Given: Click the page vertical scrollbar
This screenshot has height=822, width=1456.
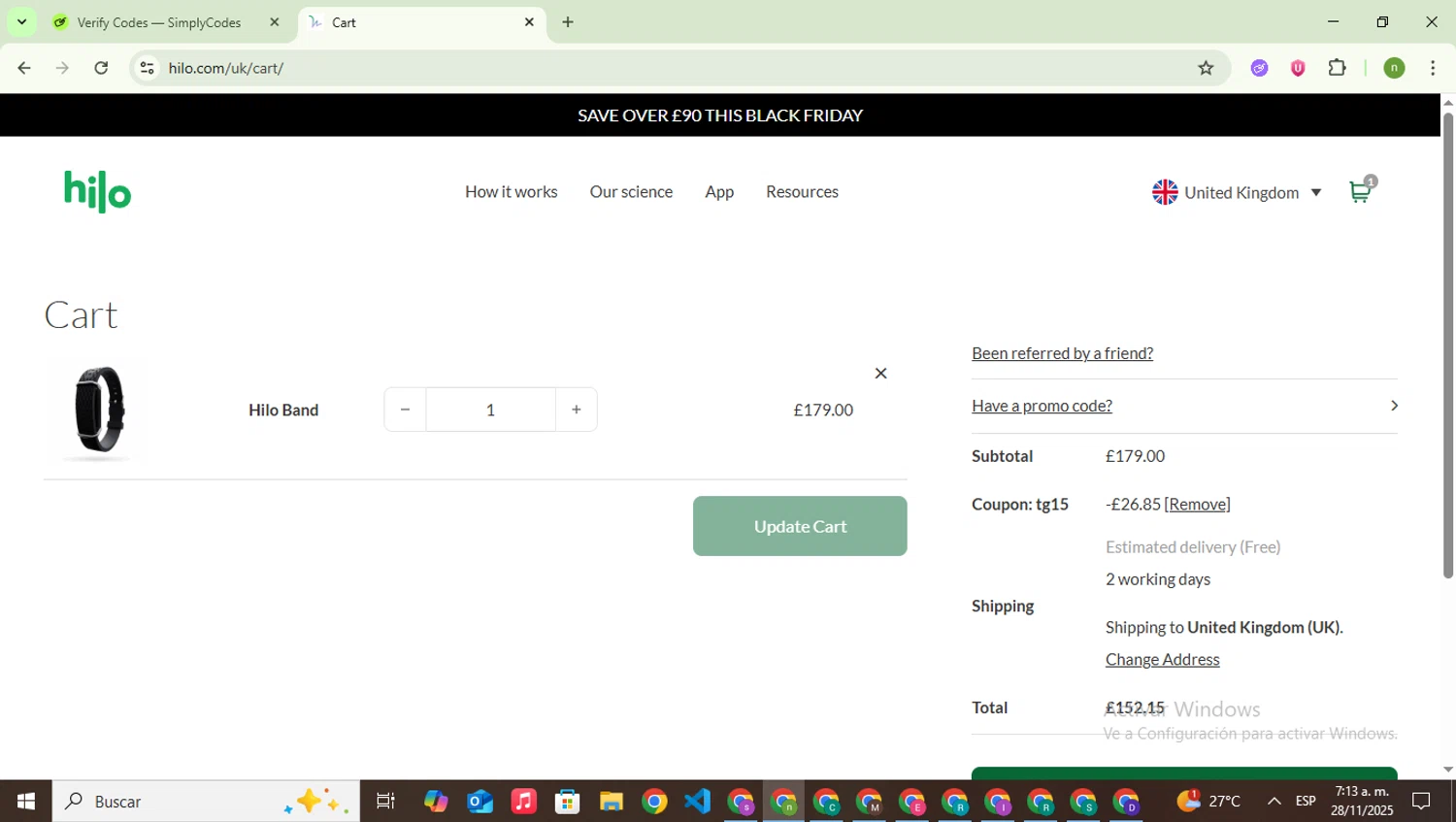Looking at the screenshot, I should coord(1448,345).
